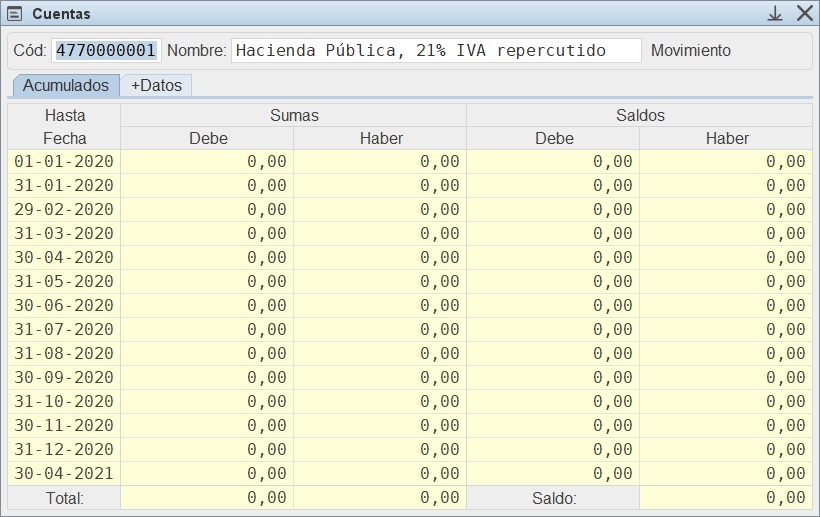Click Sumas Debe value for 31-03-2020
The width and height of the screenshot is (820, 517).
pos(207,234)
